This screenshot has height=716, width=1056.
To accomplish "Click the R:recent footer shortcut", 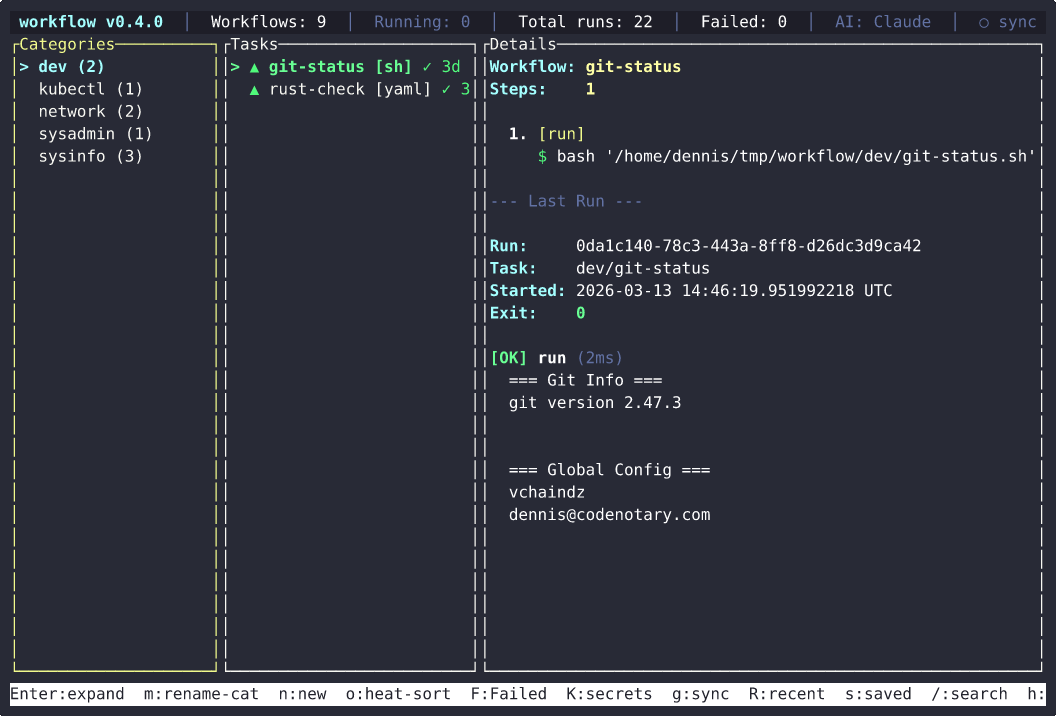I will tap(787, 694).
